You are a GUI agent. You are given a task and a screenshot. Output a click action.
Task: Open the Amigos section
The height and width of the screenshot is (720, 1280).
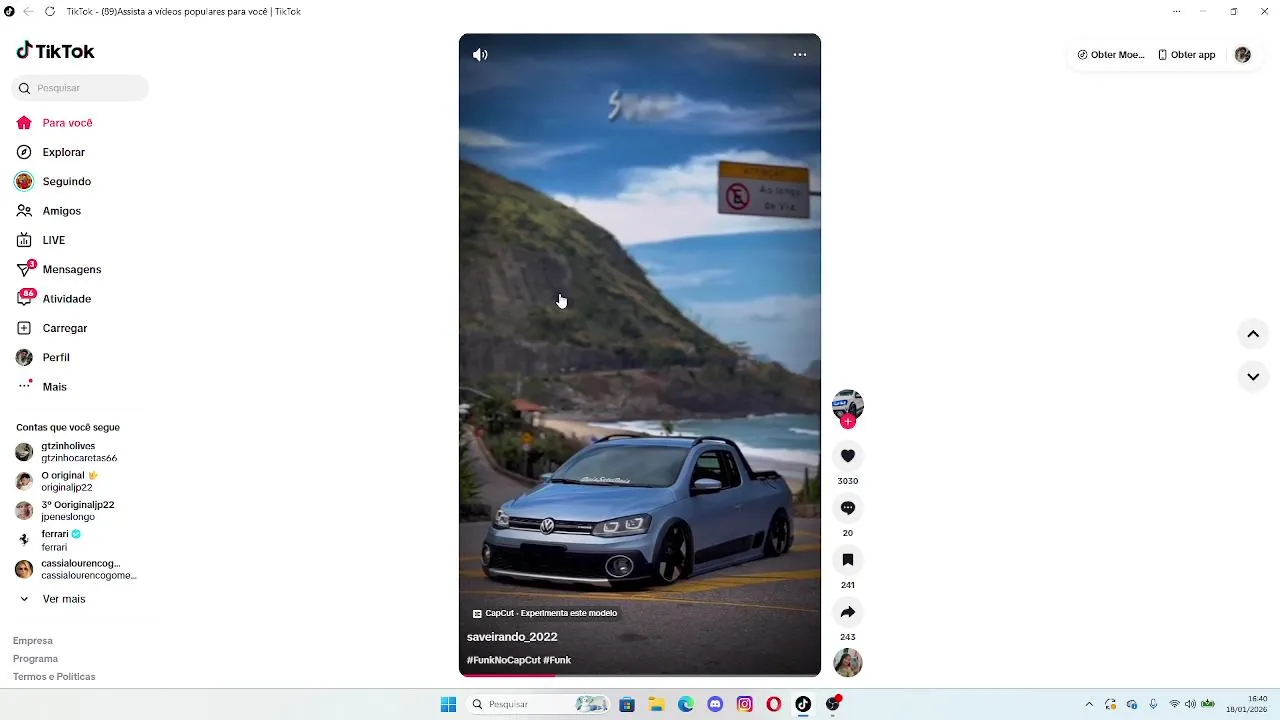point(49,211)
